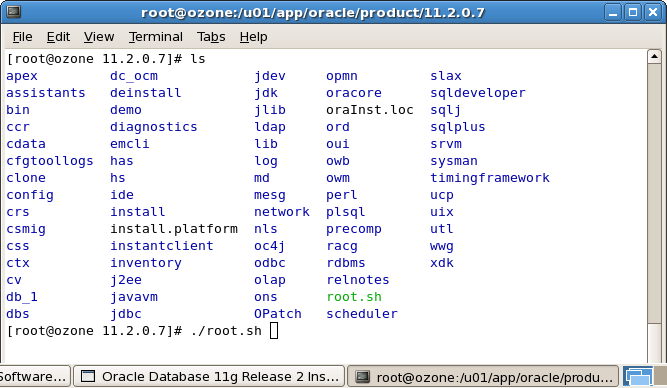Image resolution: width=667 pixels, height=388 pixels.
Task: Click the db_1 directory name
Action: (22, 297)
